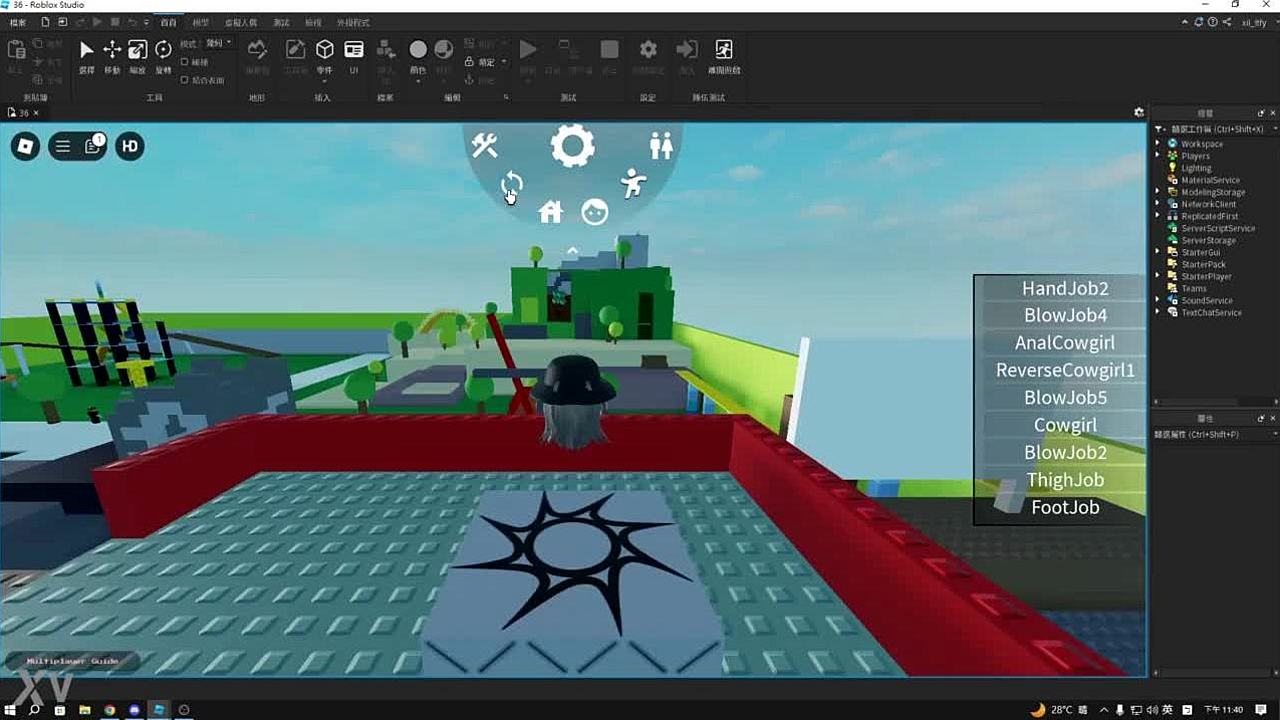Select ServerStorage in Explorer
The height and width of the screenshot is (720, 1280).
click(1208, 240)
